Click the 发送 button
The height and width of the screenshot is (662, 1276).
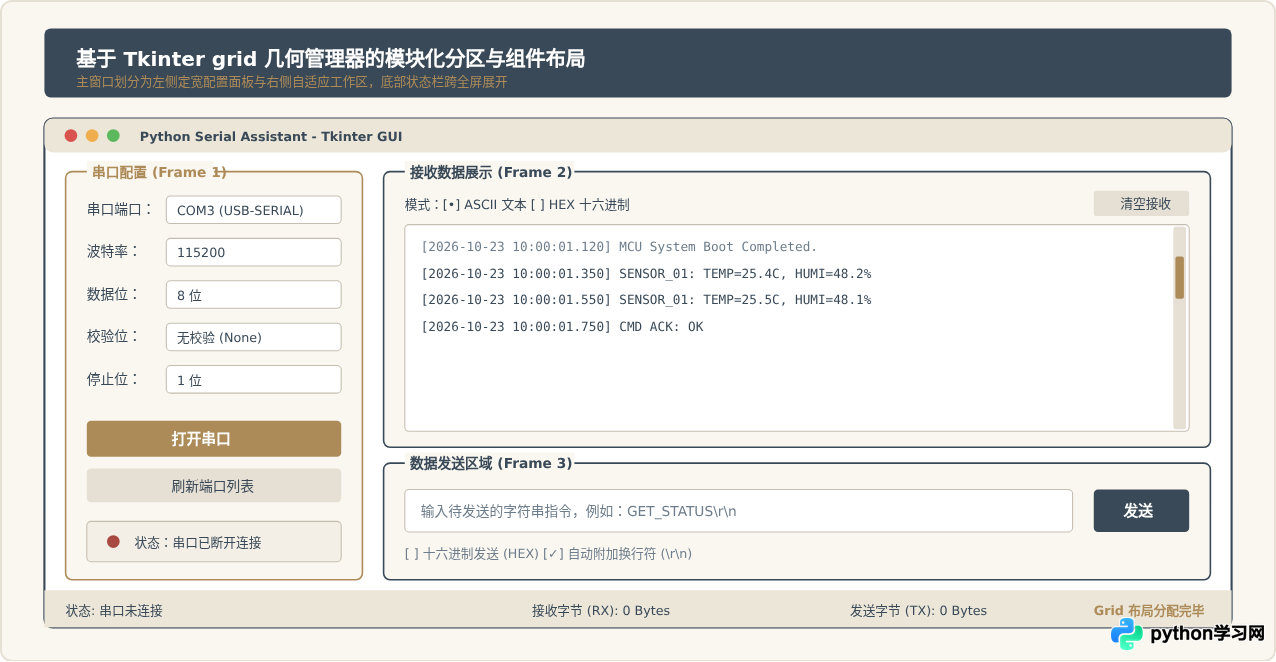click(1141, 511)
